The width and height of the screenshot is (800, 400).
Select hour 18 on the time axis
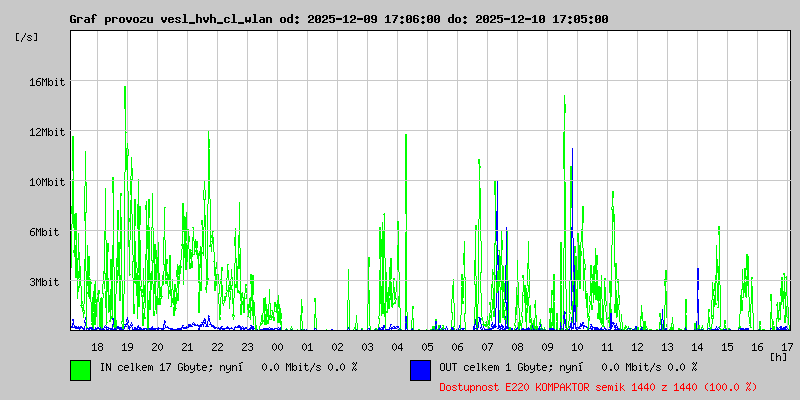click(x=97, y=346)
